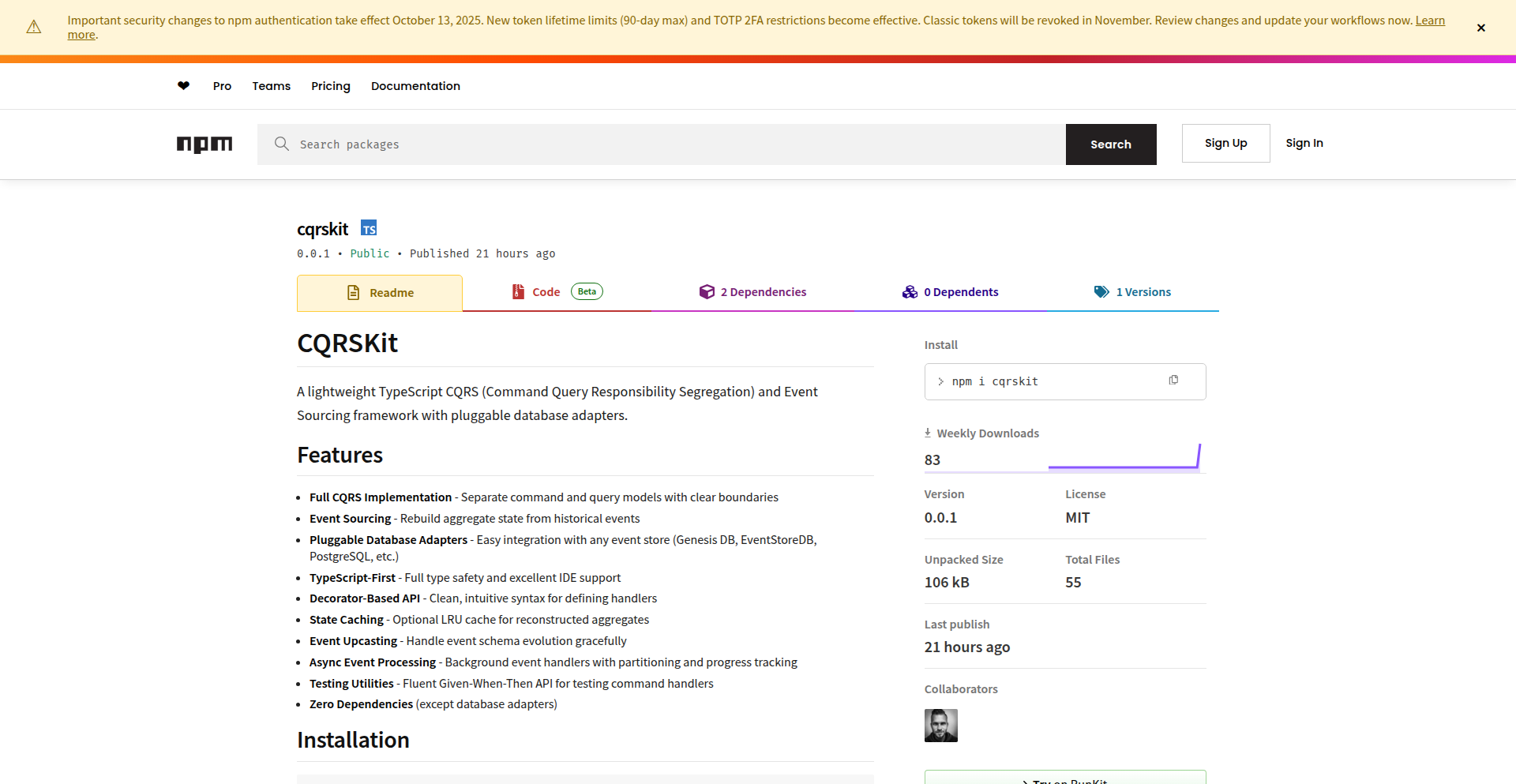Click the warning triangle icon in banner
The image size is (1516, 784).
coord(34,28)
